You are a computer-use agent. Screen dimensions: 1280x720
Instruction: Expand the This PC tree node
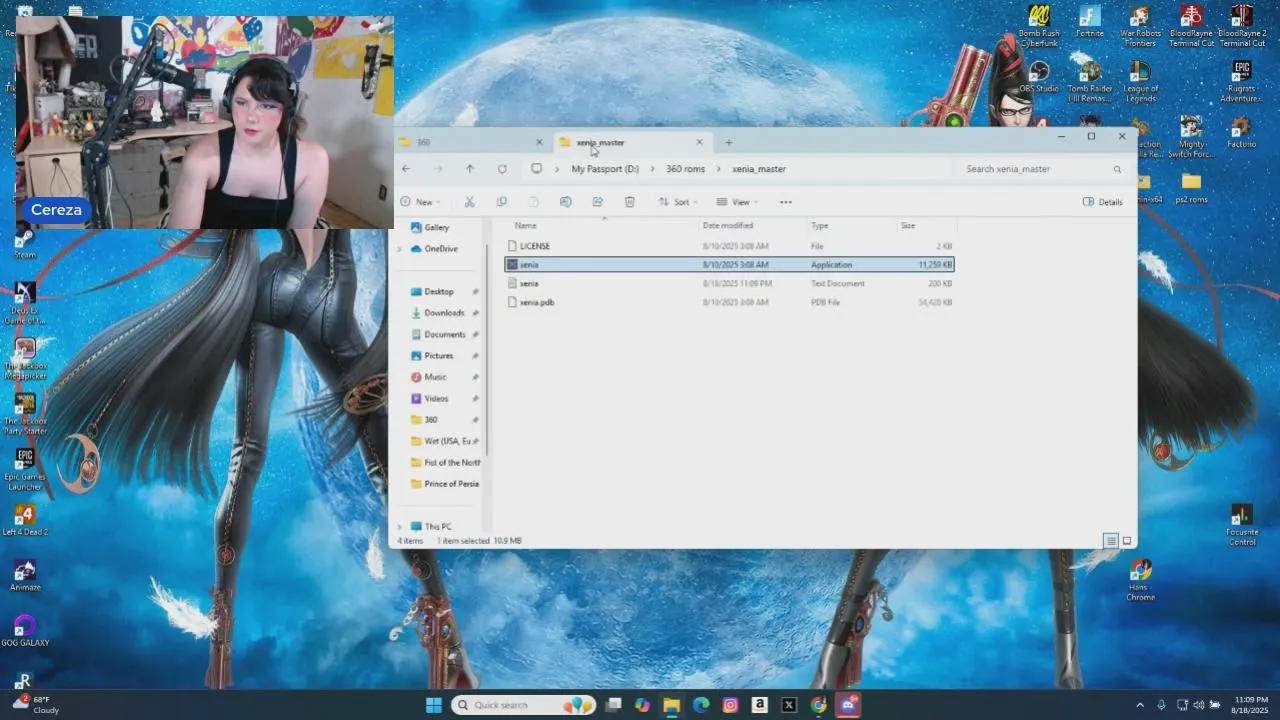coord(400,527)
